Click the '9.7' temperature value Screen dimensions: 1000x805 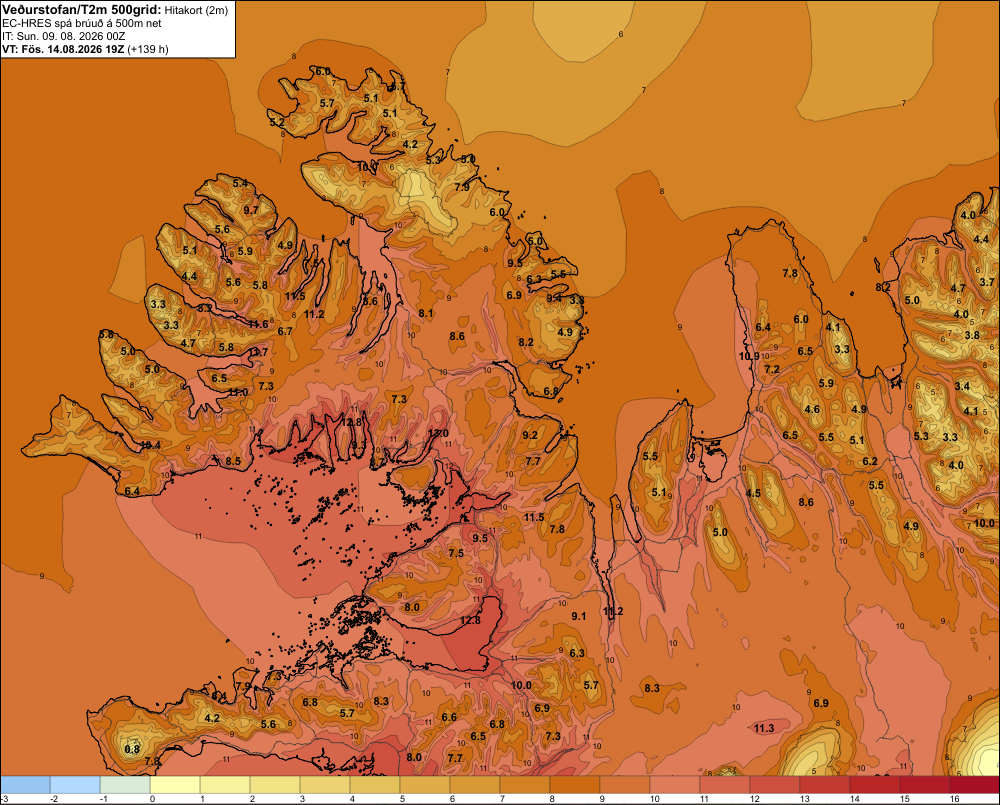pos(251,210)
